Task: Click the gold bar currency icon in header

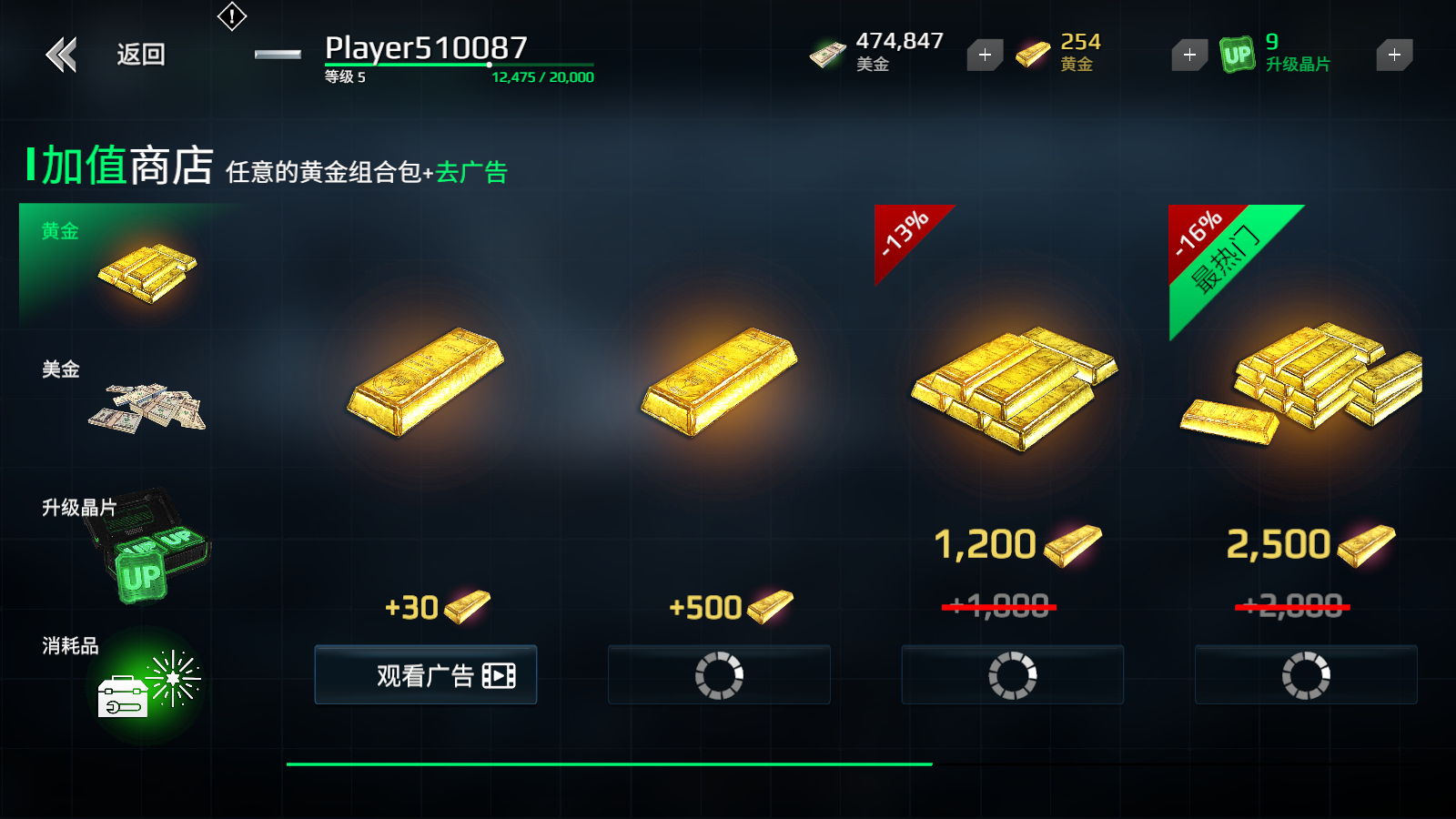Action: click(1033, 55)
